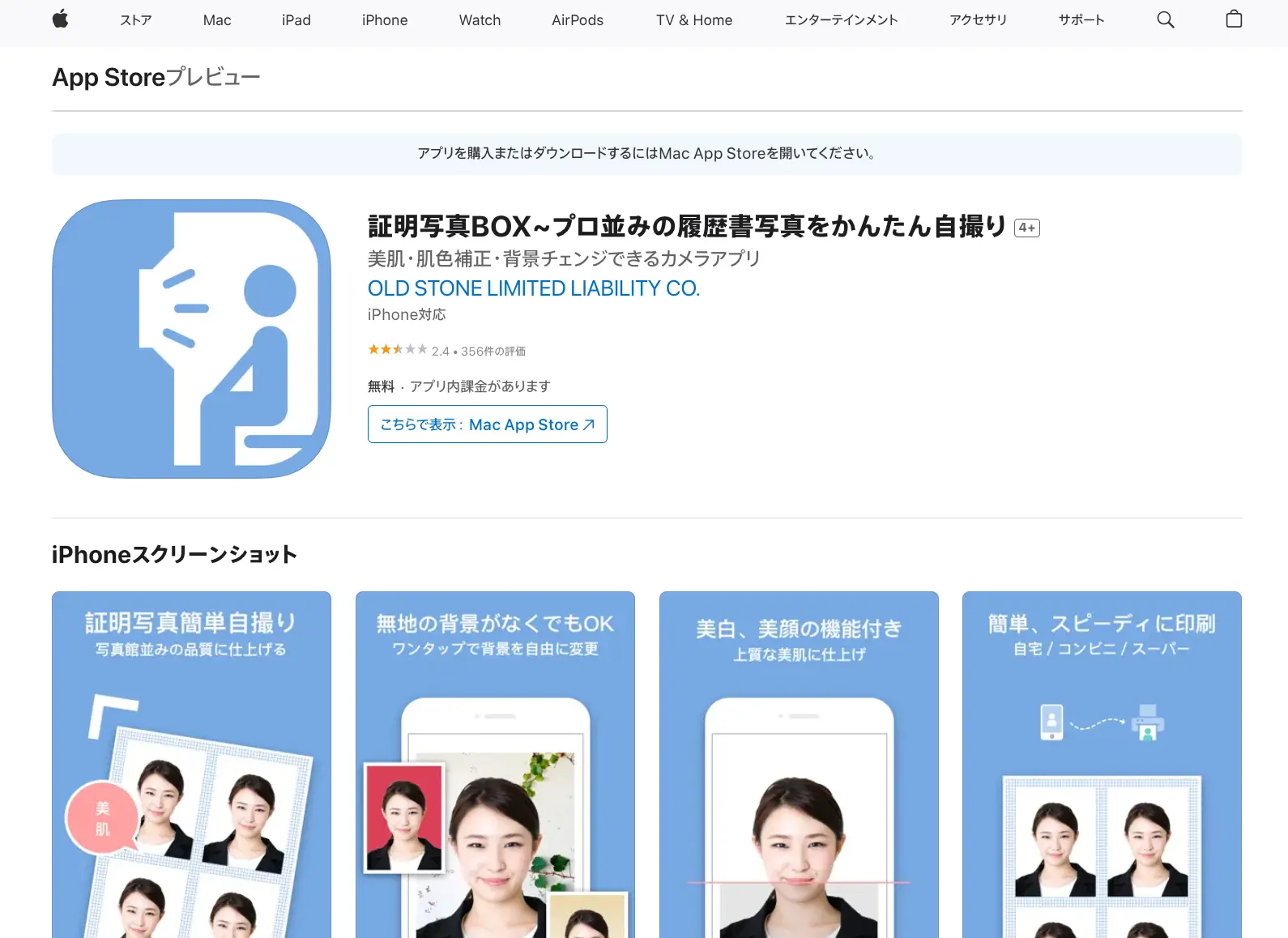Open the TV & Home menu item

tap(694, 20)
